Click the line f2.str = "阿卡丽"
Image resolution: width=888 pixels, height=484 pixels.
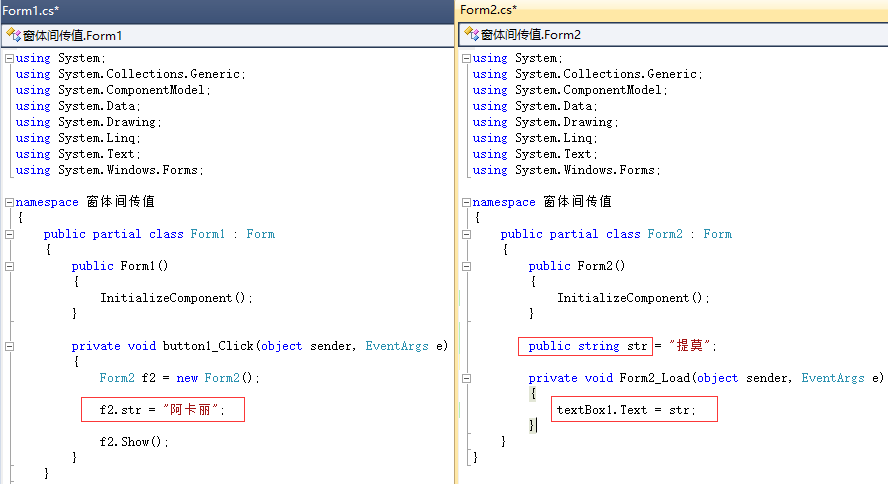[163, 410]
